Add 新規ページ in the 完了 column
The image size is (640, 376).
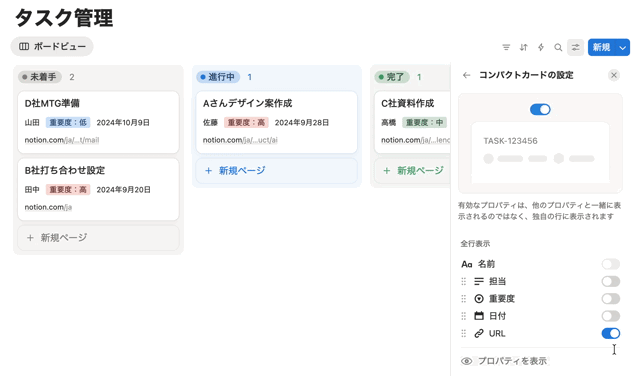[412, 171]
